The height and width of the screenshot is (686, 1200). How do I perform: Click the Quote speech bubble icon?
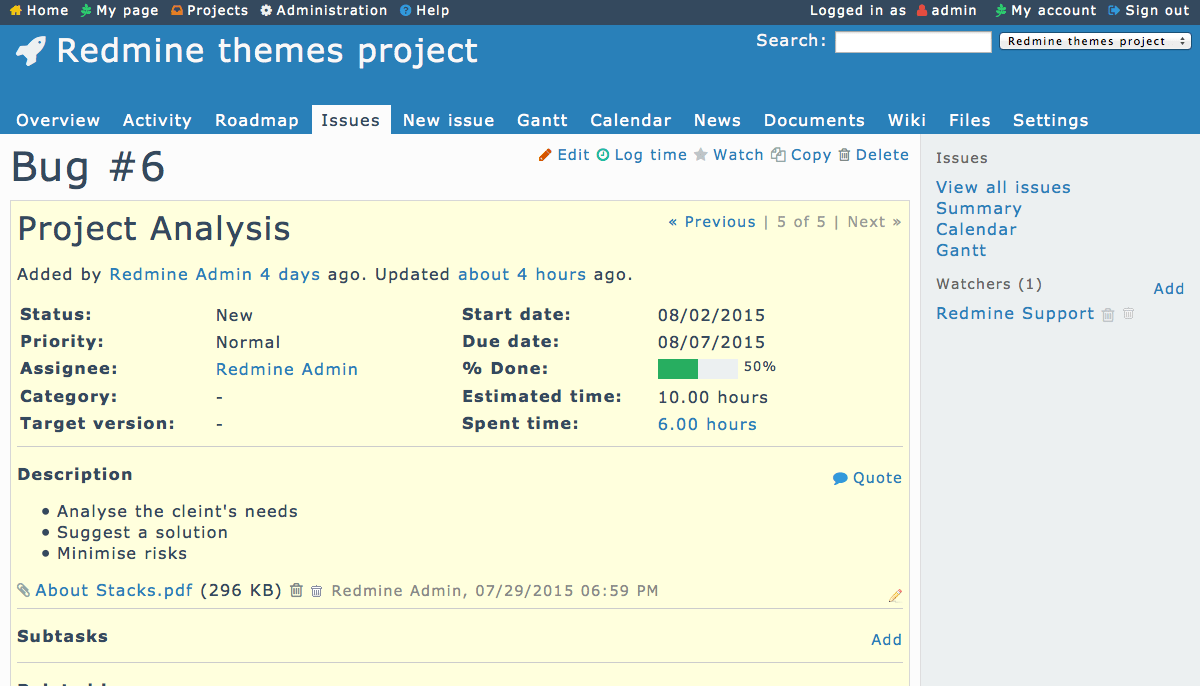pos(840,479)
